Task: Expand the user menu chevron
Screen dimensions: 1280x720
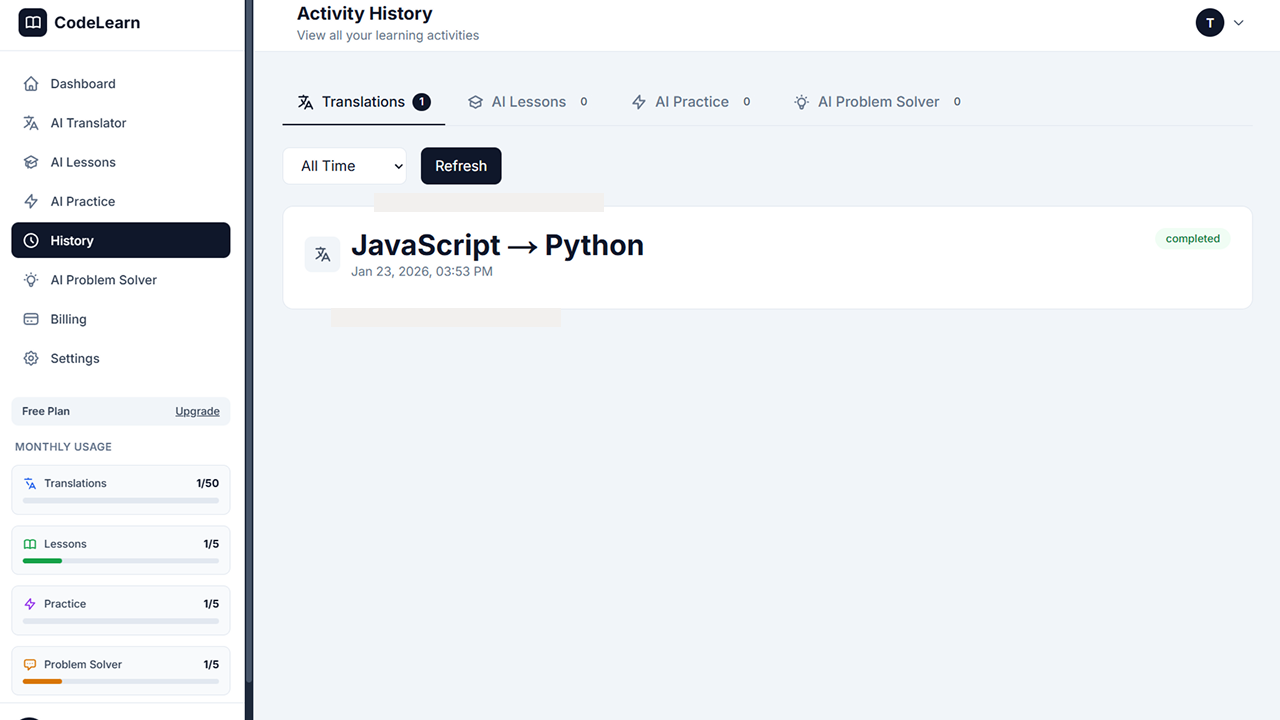Action: coord(1238,22)
